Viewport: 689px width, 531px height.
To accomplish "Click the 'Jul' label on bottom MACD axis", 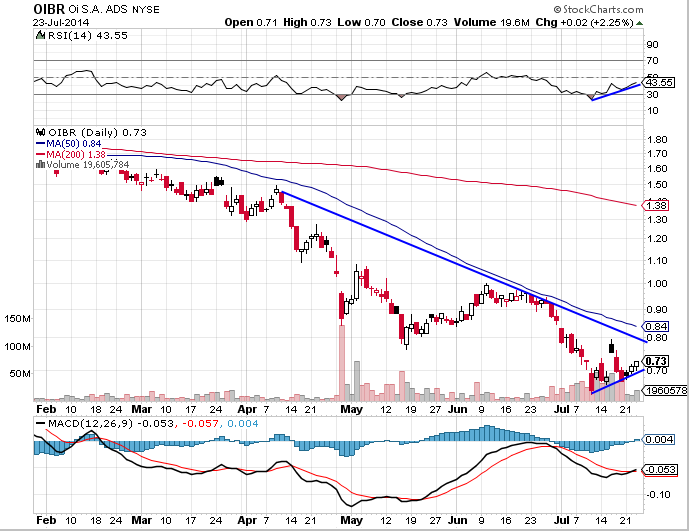I will (x=561, y=520).
